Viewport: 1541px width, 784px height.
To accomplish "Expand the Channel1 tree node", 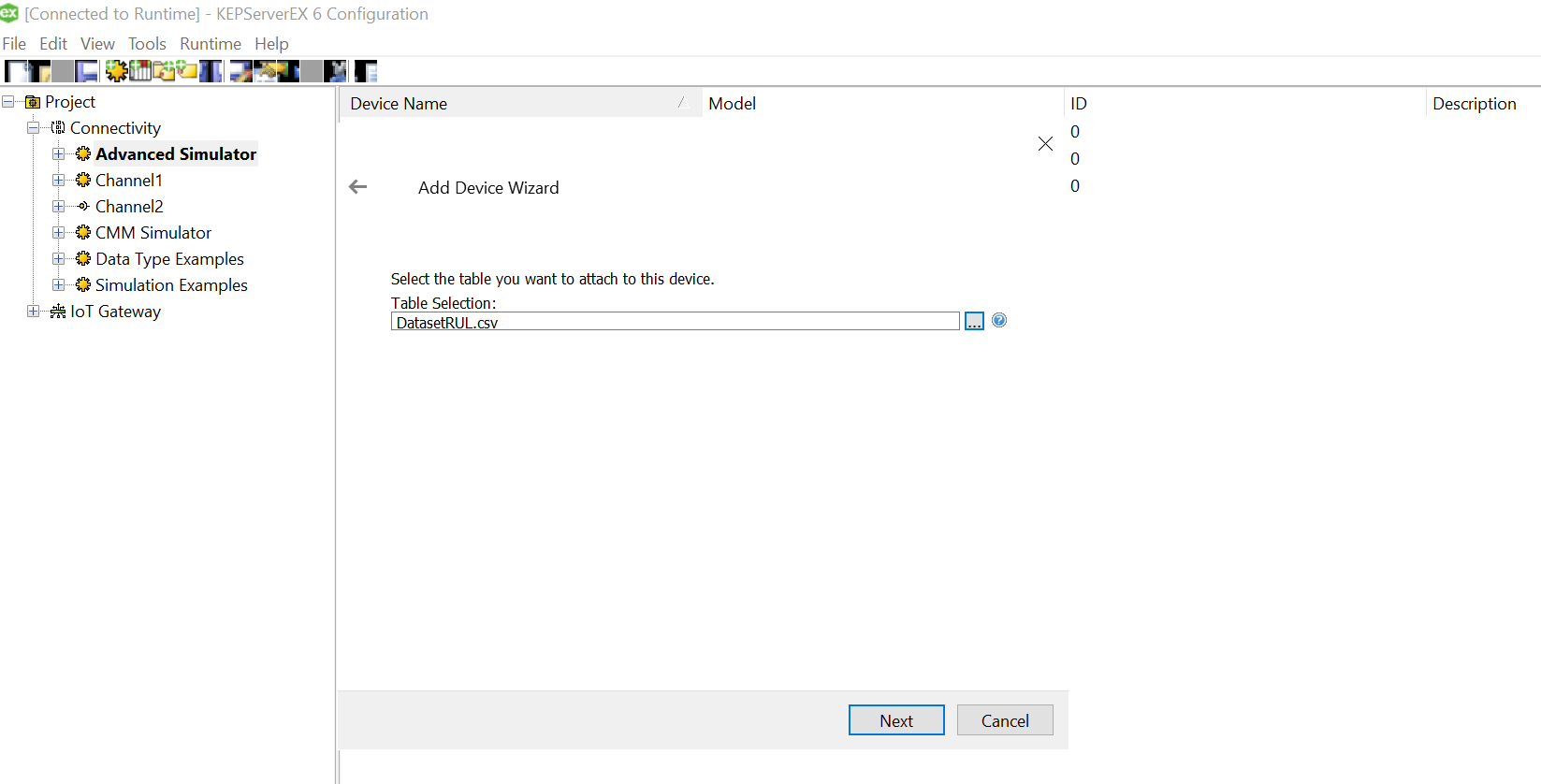I will click(x=59, y=181).
